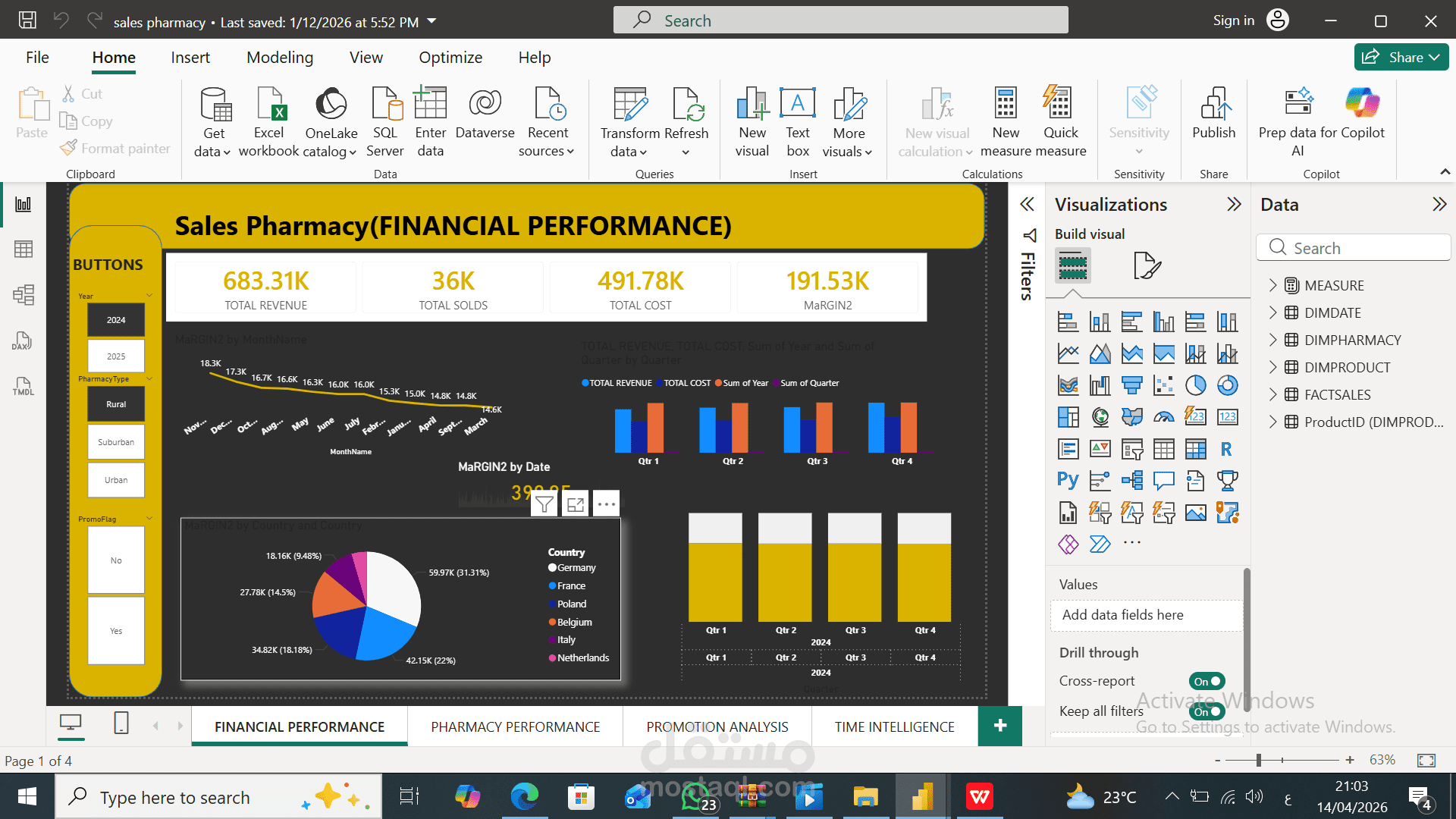The height and width of the screenshot is (819, 1456).
Task: Click the Publish button
Action: tap(1214, 114)
